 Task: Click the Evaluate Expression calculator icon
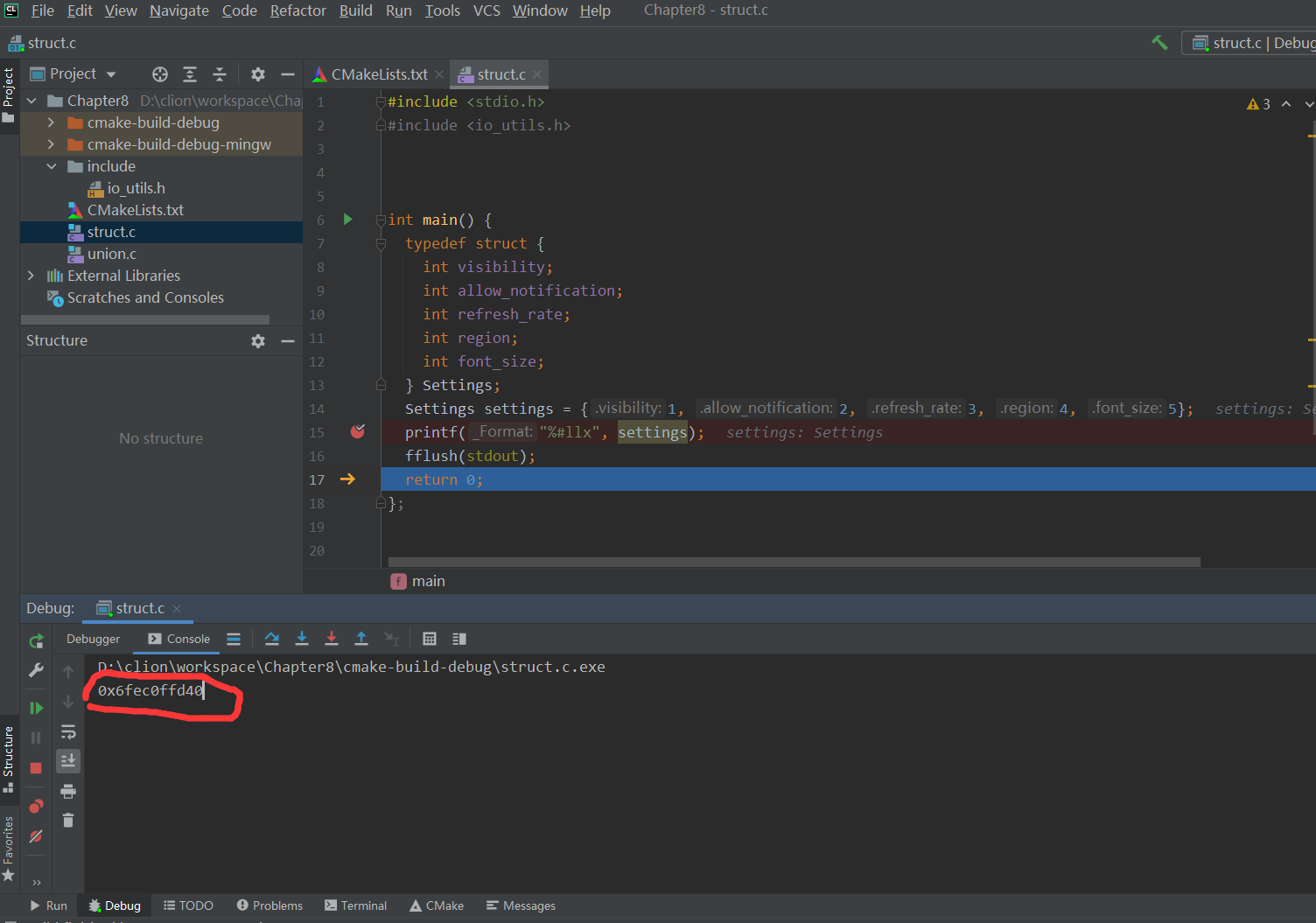[430, 639]
